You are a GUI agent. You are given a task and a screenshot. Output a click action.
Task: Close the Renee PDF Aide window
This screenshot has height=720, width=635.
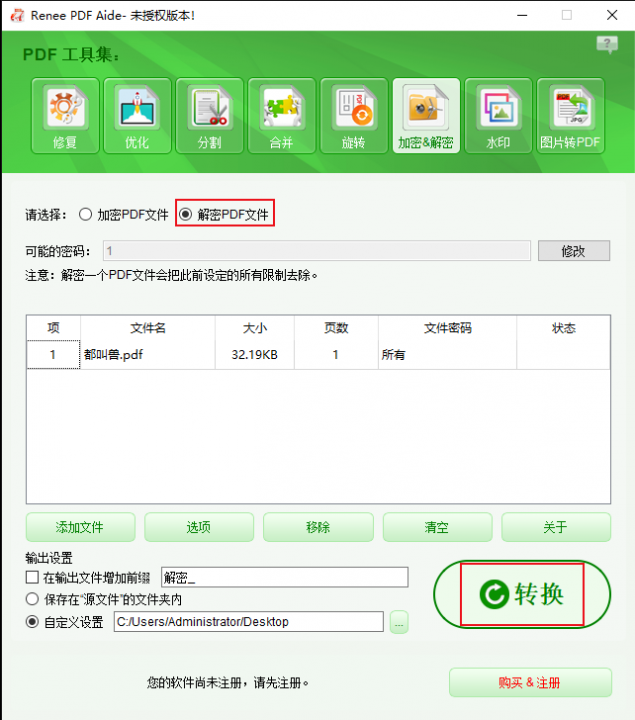coord(612,15)
